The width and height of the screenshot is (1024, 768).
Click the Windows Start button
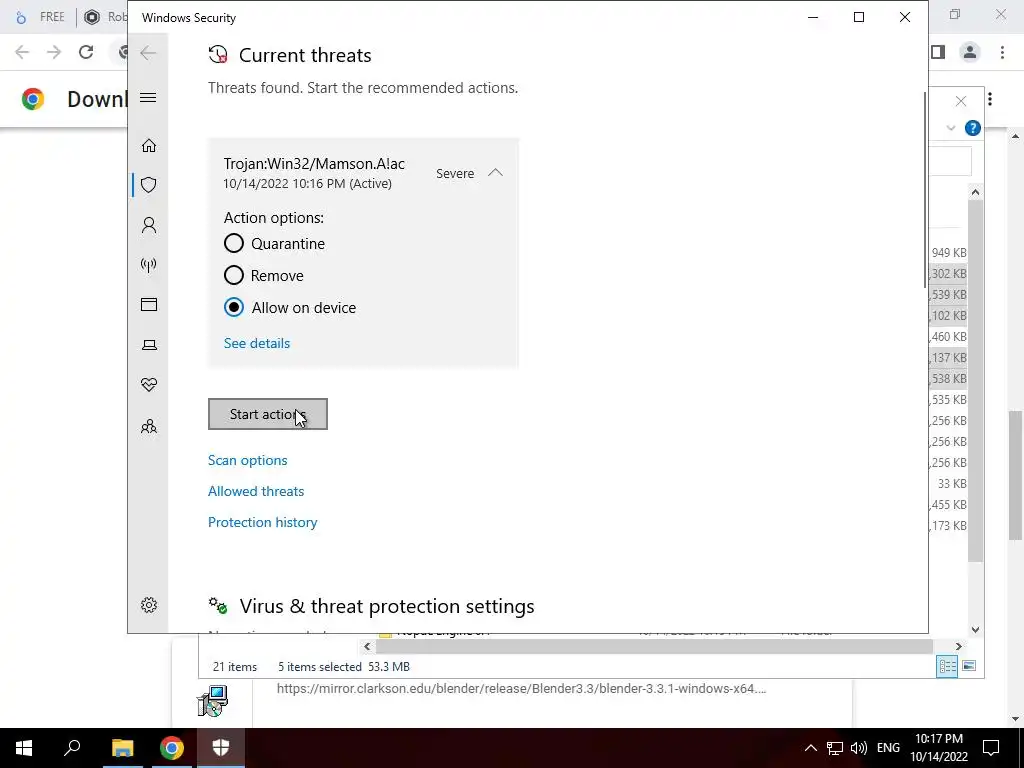click(24, 748)
